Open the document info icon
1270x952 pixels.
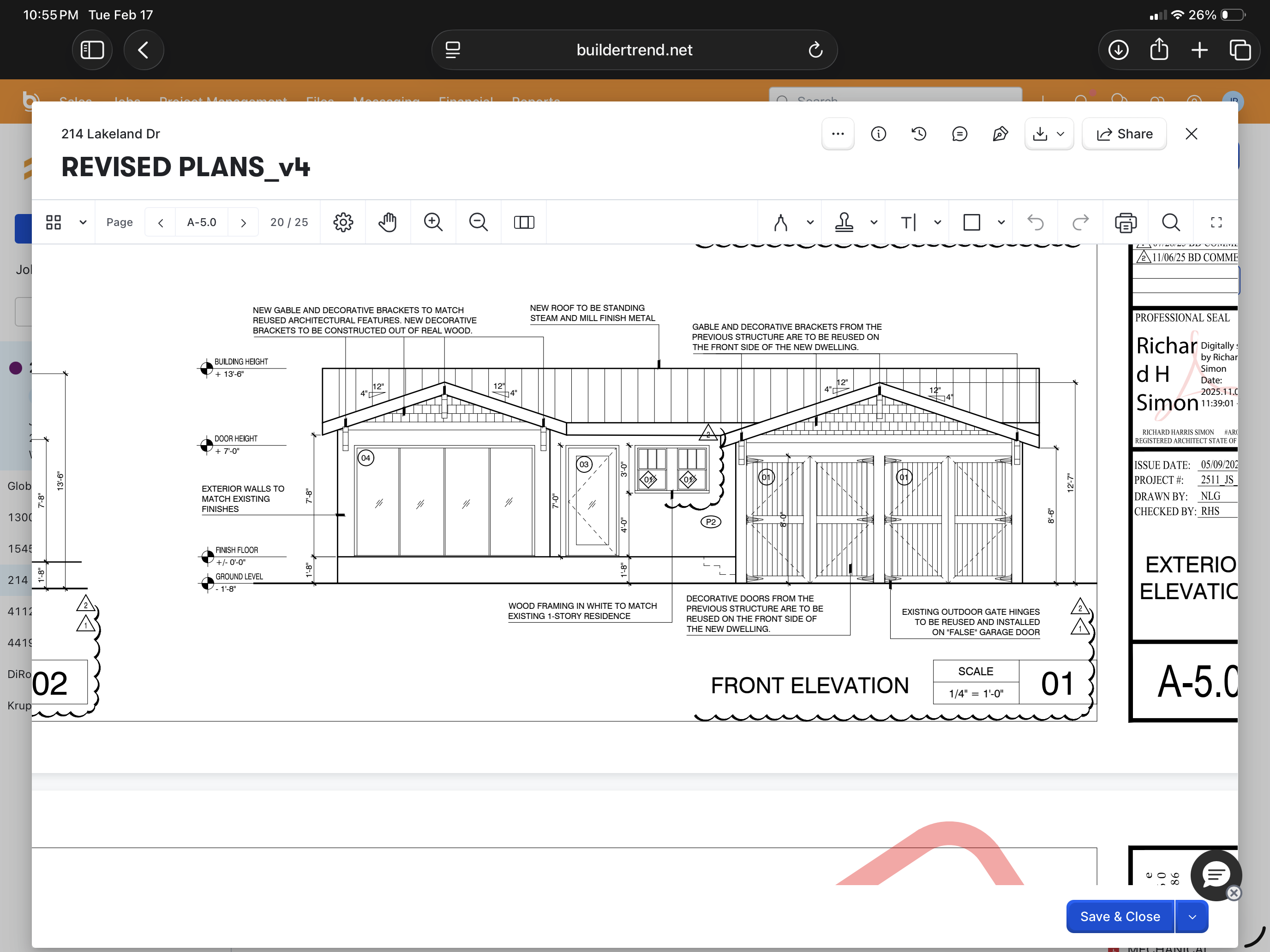[878, 134]
